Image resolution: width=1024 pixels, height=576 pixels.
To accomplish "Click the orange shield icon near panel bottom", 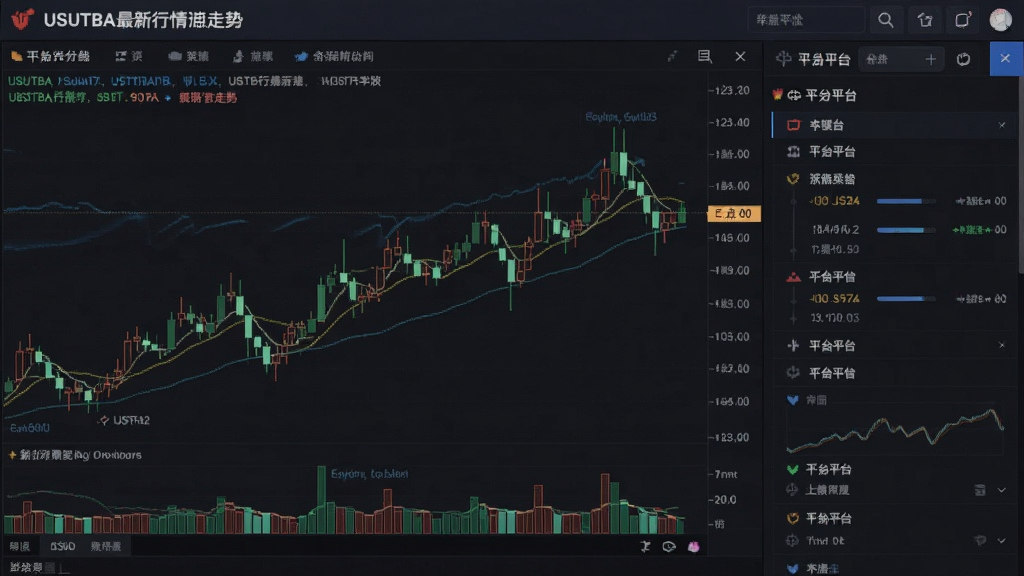I will [793, 519].
